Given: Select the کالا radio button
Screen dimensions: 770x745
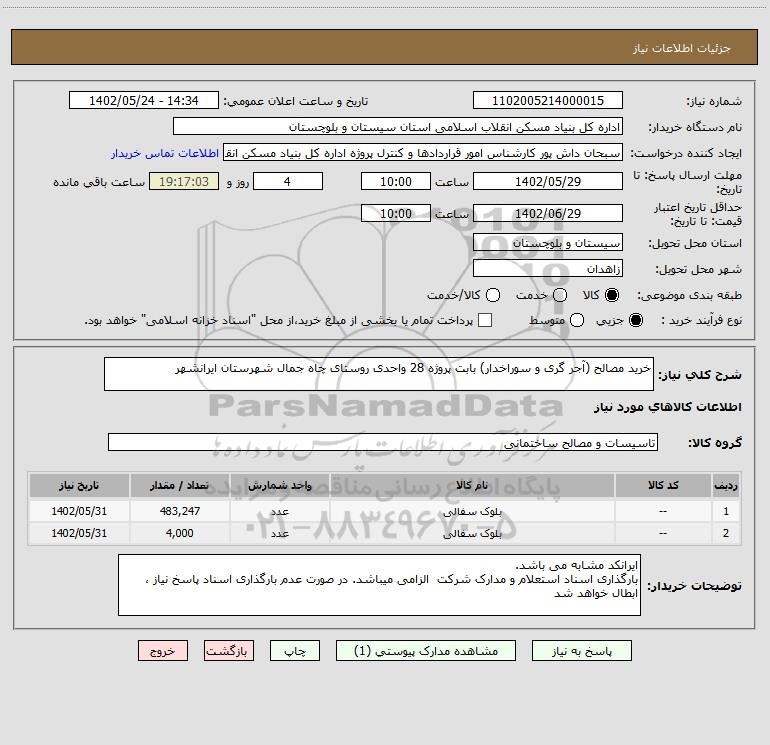Looking at the screenshot, I should [x=612, y=295].
